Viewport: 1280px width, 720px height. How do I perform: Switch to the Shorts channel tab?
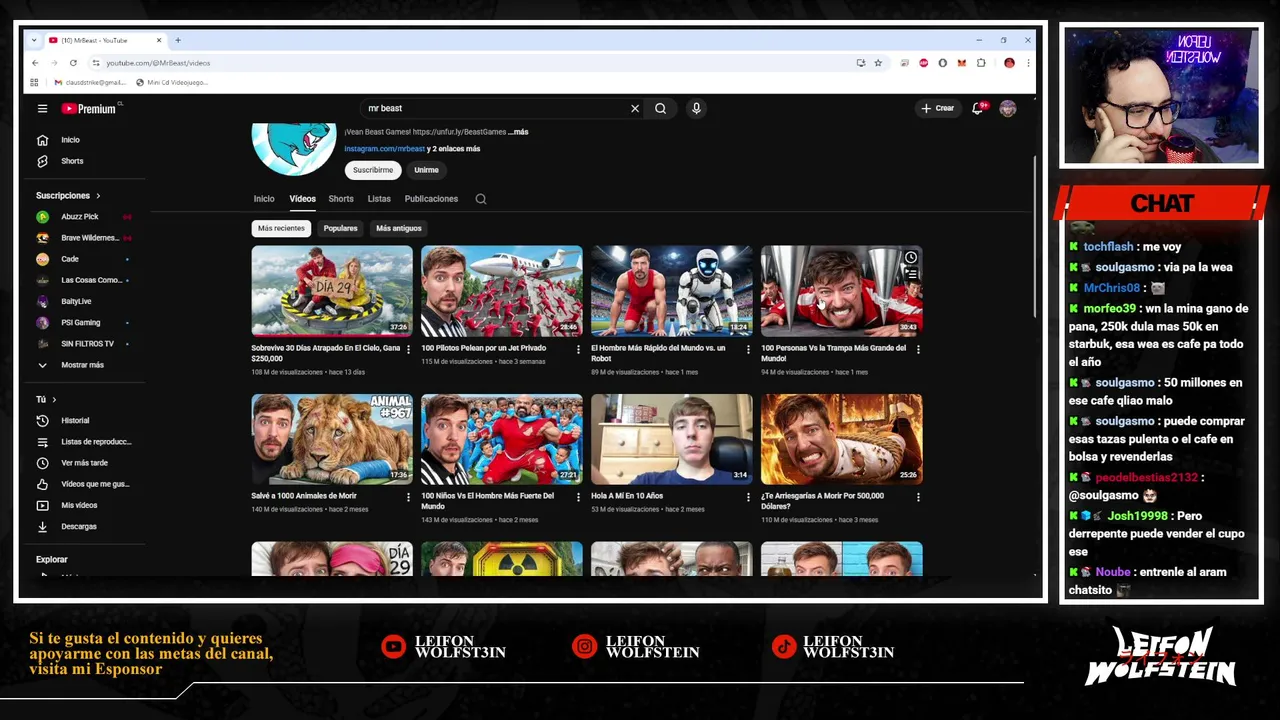341,199
